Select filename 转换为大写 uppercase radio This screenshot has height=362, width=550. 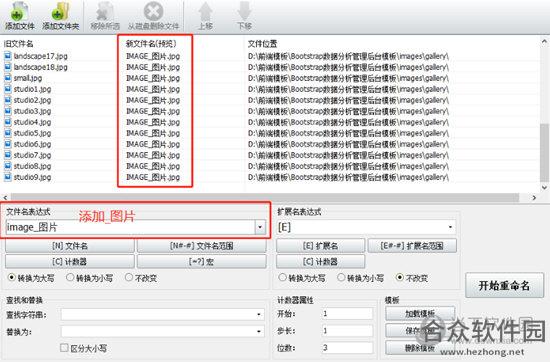pyautogui.click(x=12, y=278)
